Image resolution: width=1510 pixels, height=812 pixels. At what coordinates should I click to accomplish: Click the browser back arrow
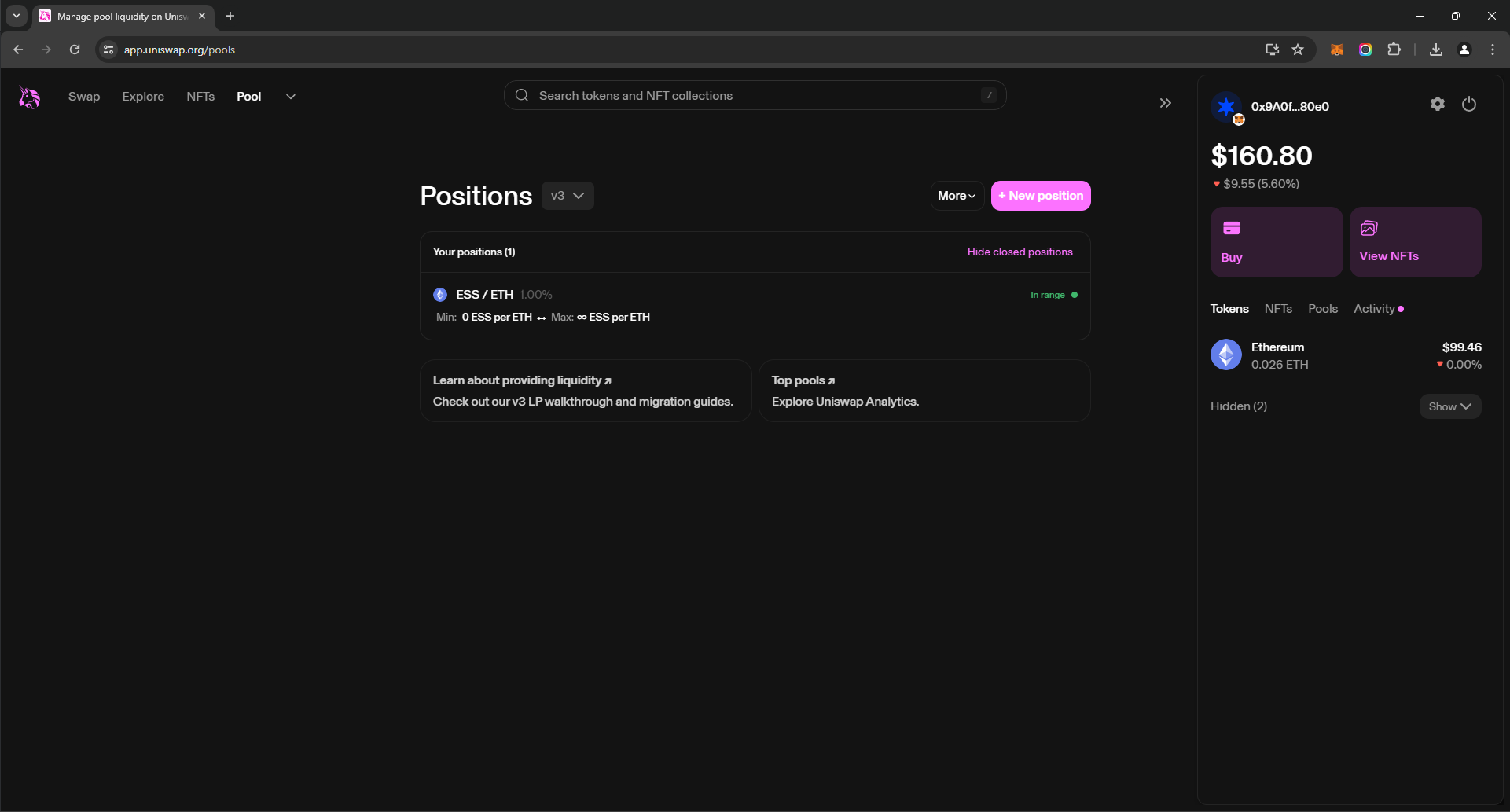(x=18, y=50)
